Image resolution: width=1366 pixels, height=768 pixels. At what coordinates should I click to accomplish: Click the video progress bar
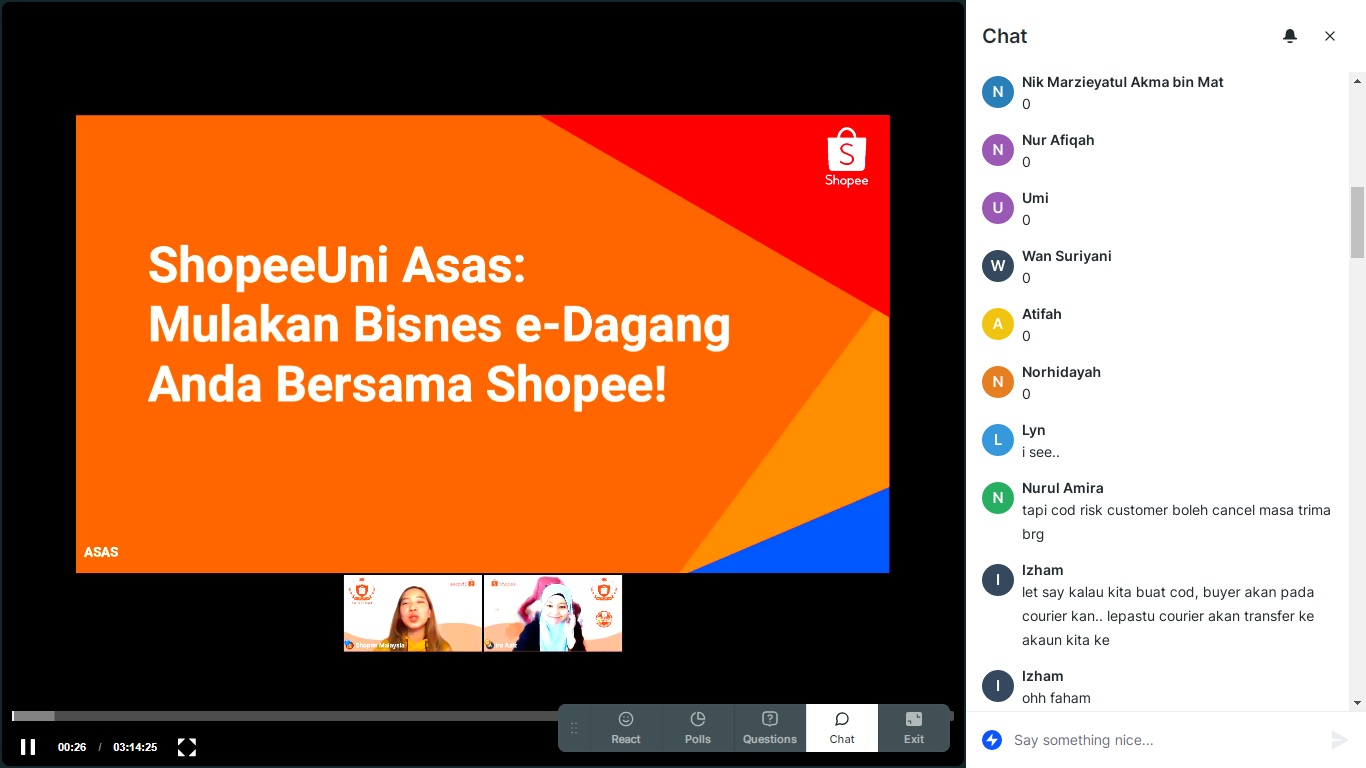pos(300,716)
